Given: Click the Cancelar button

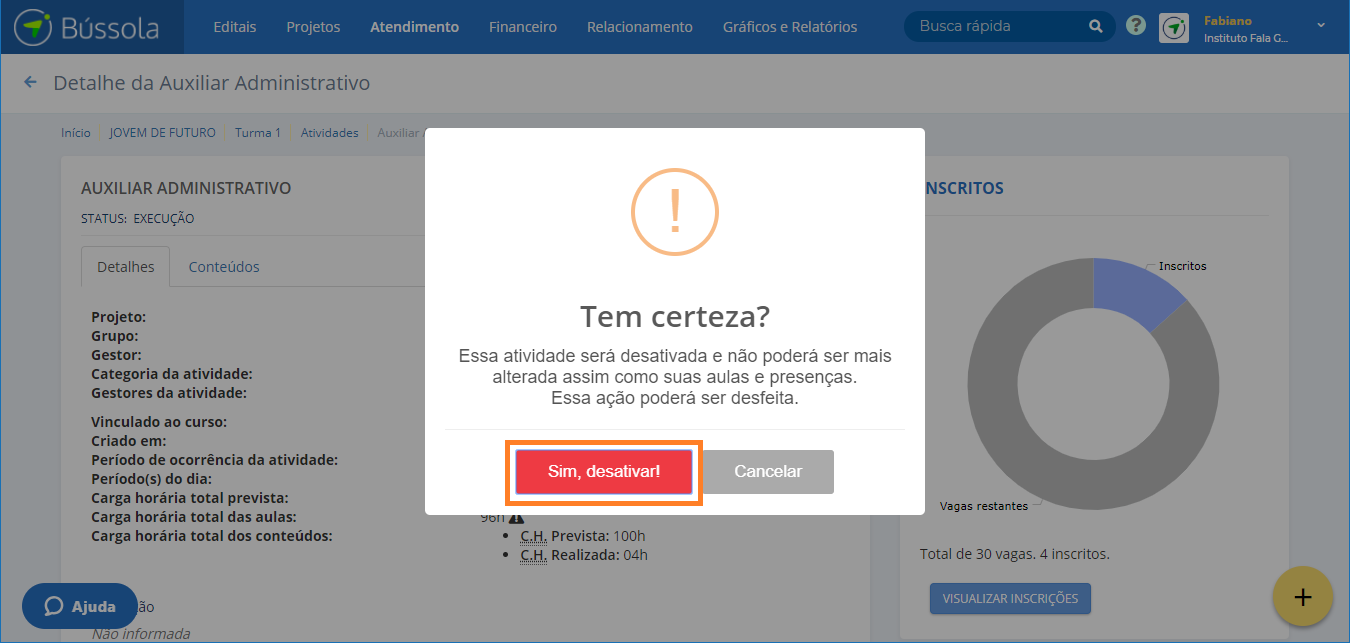Looking at the screenshot, I should click(768, 471).
